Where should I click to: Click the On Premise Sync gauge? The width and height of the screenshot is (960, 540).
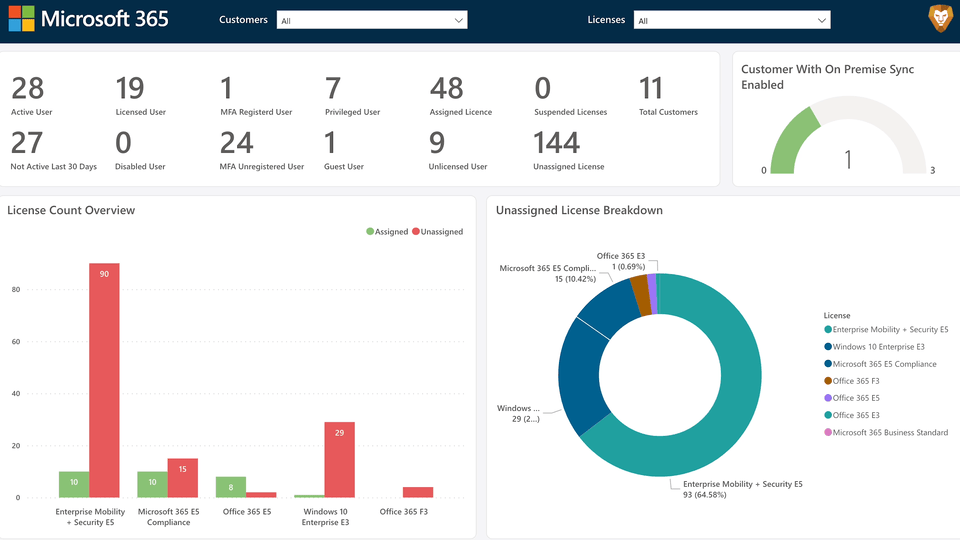coord(847,139)
